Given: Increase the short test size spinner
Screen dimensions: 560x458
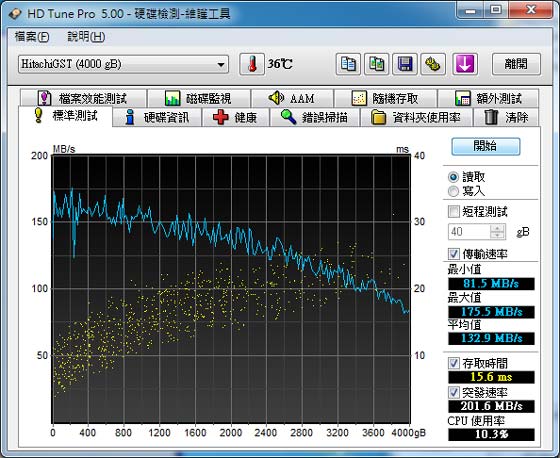Looking at the screenshot, I should coord(498,228).
